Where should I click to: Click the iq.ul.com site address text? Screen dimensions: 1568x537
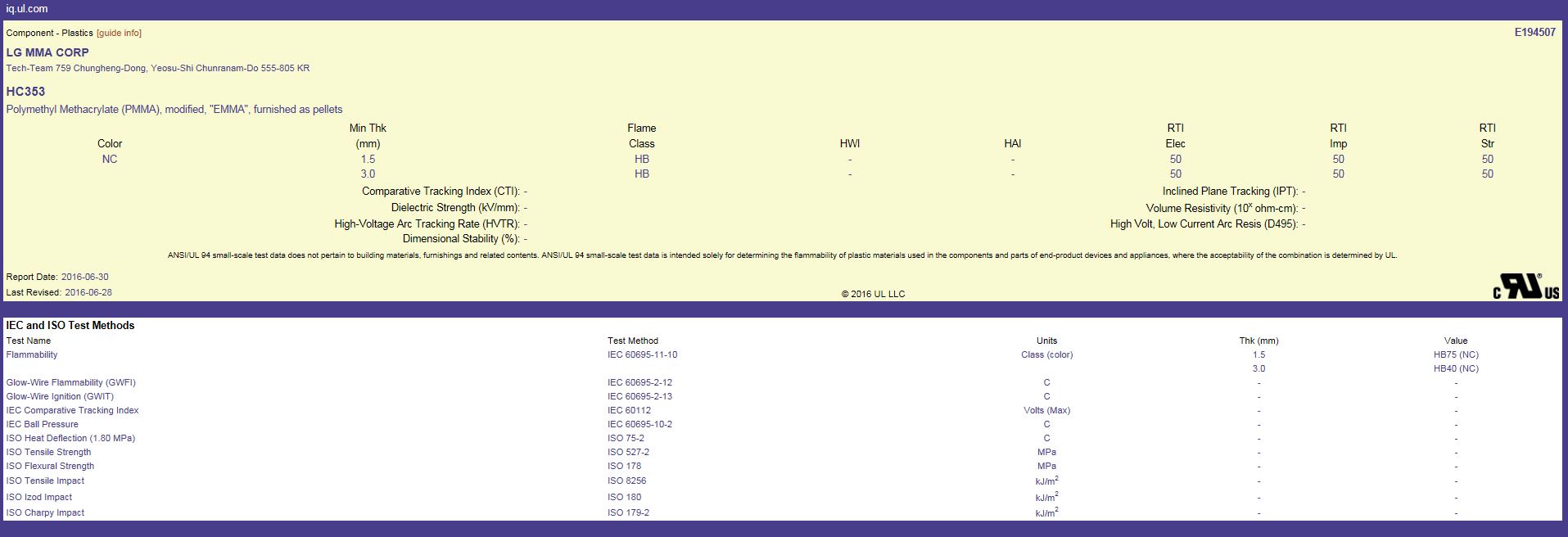point(27,9)
